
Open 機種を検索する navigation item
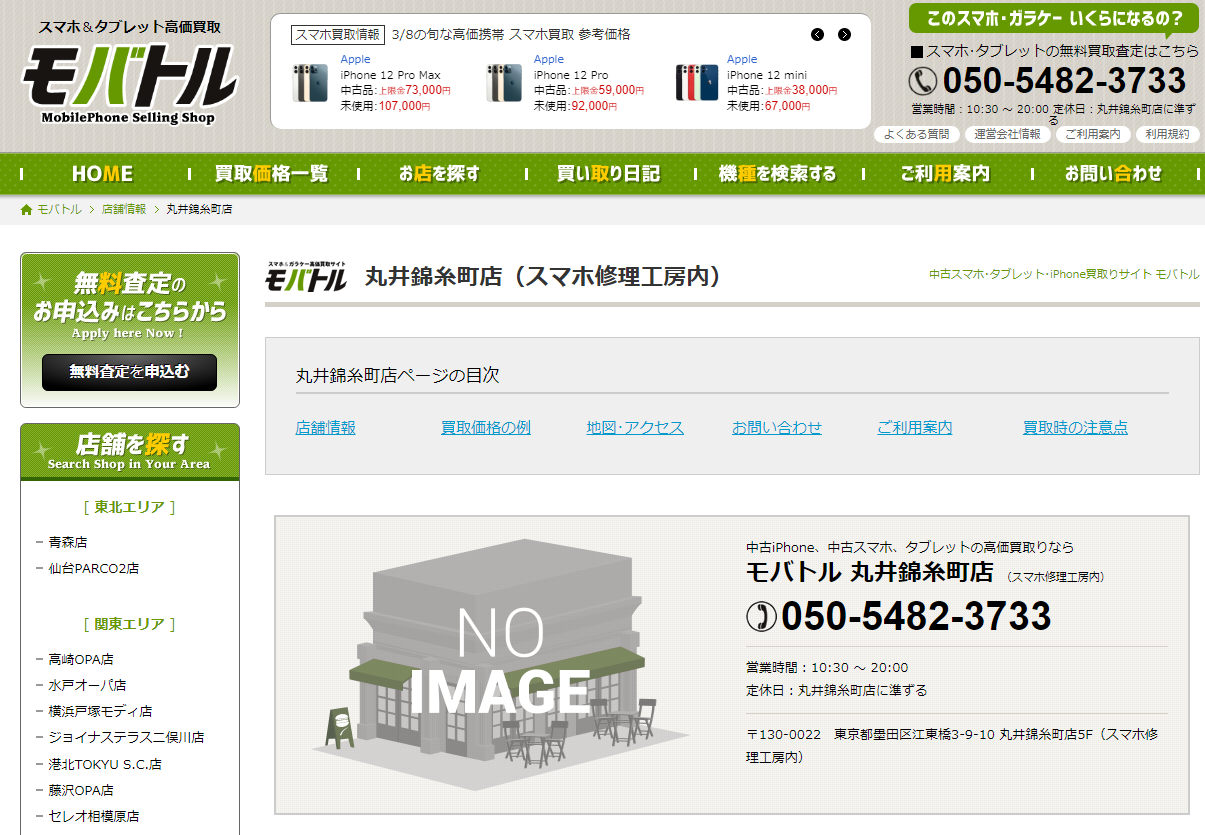pyautogui.click(x=777, y=174)
